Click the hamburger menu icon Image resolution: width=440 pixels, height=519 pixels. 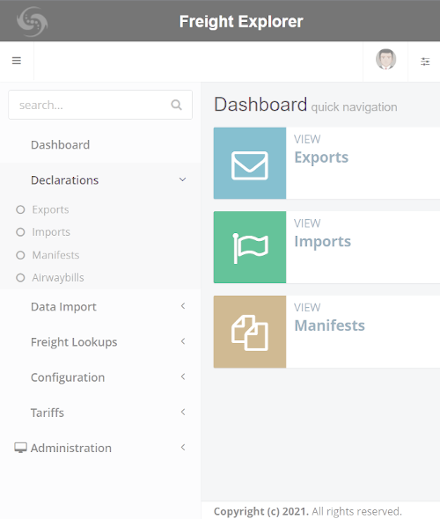coord(16,61)
